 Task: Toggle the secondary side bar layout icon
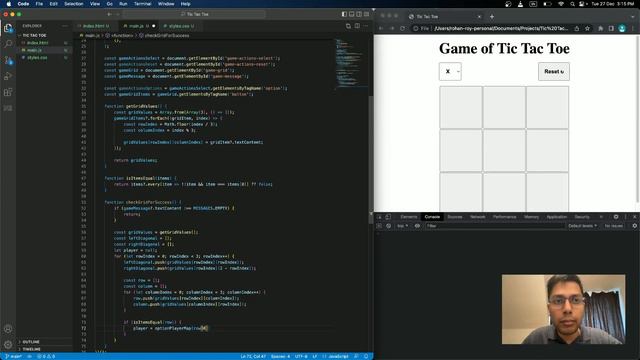359,14
